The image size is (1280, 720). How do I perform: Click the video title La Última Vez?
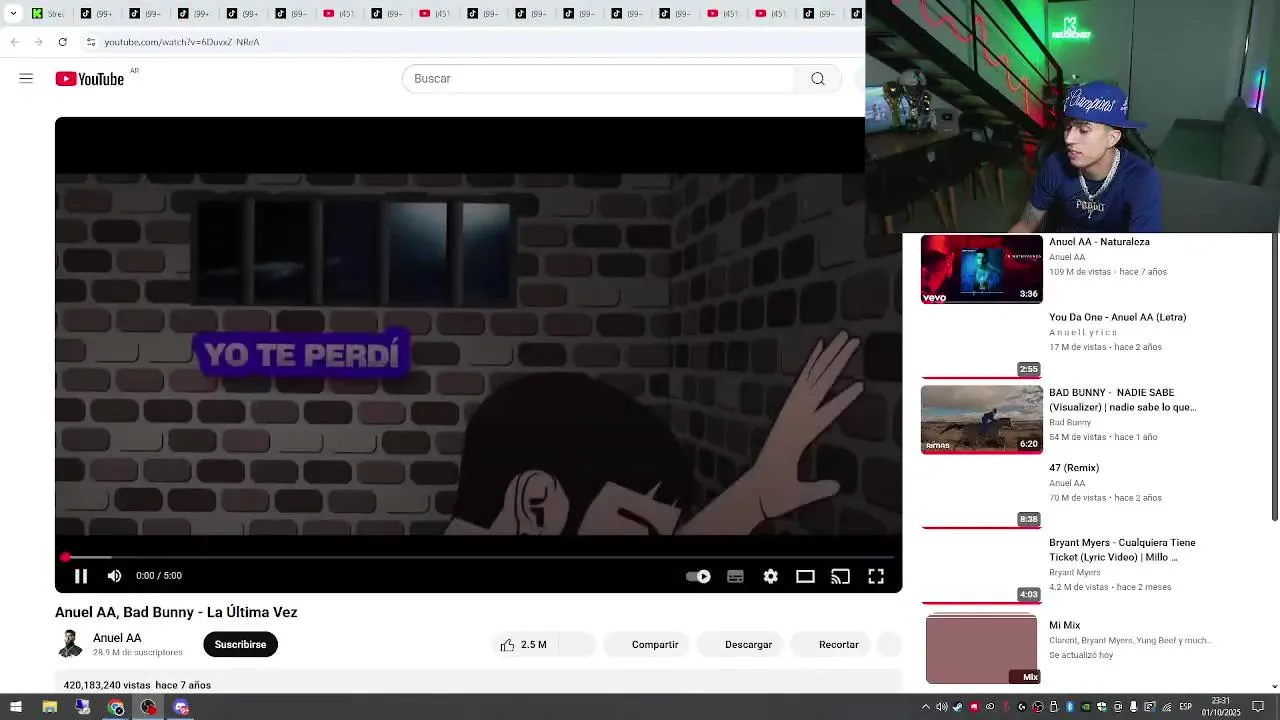[176, 612]
